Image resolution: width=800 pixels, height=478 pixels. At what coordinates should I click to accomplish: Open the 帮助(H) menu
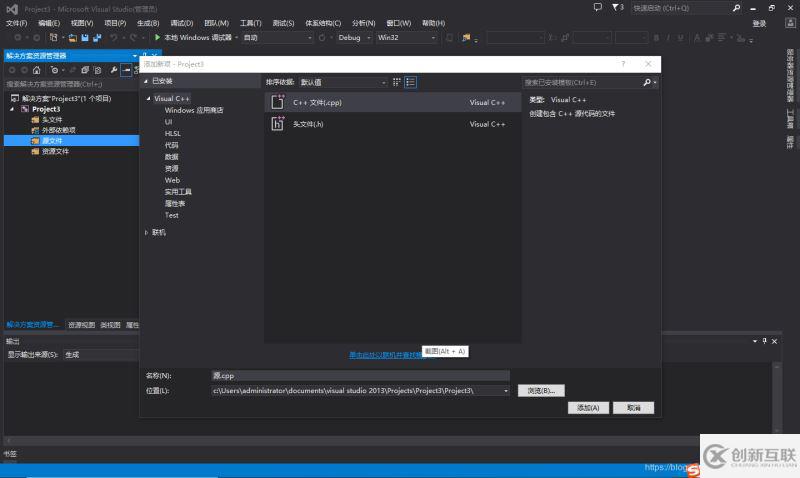[433, 23]
